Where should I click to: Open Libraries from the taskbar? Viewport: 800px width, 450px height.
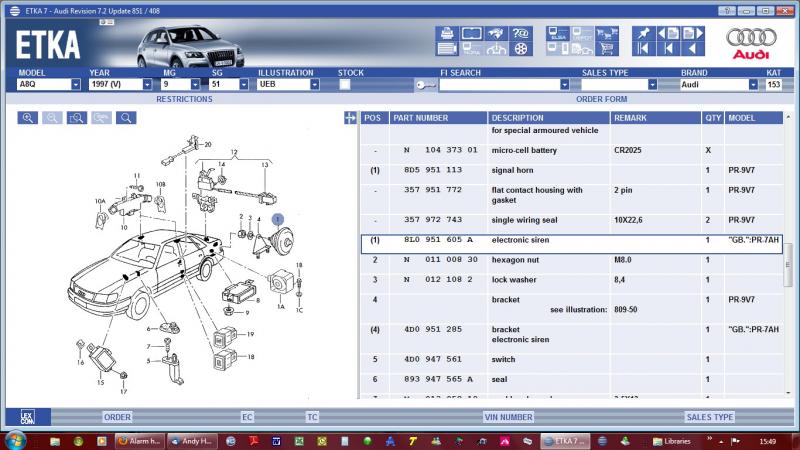672,441
